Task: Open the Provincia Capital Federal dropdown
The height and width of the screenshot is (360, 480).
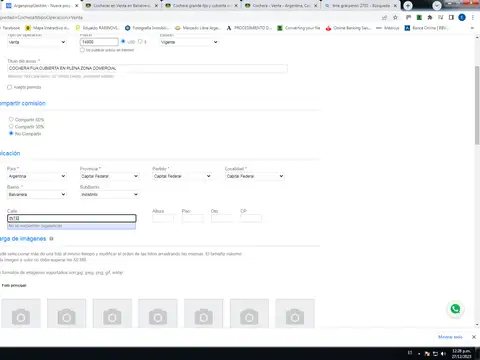Action: click(x=109, y=176)
